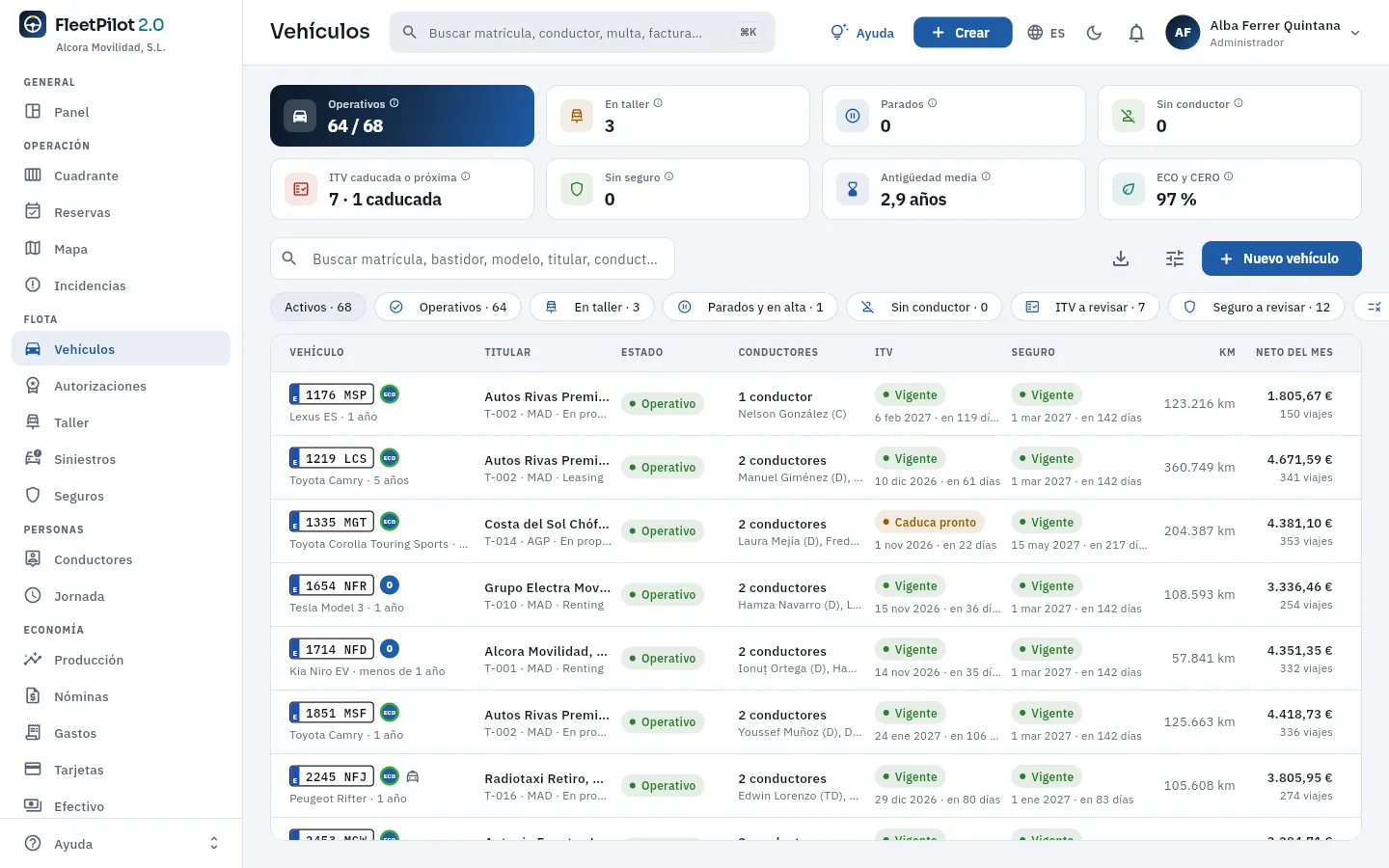Open vehicle row 1176 MSP

[x=815, y=404]
